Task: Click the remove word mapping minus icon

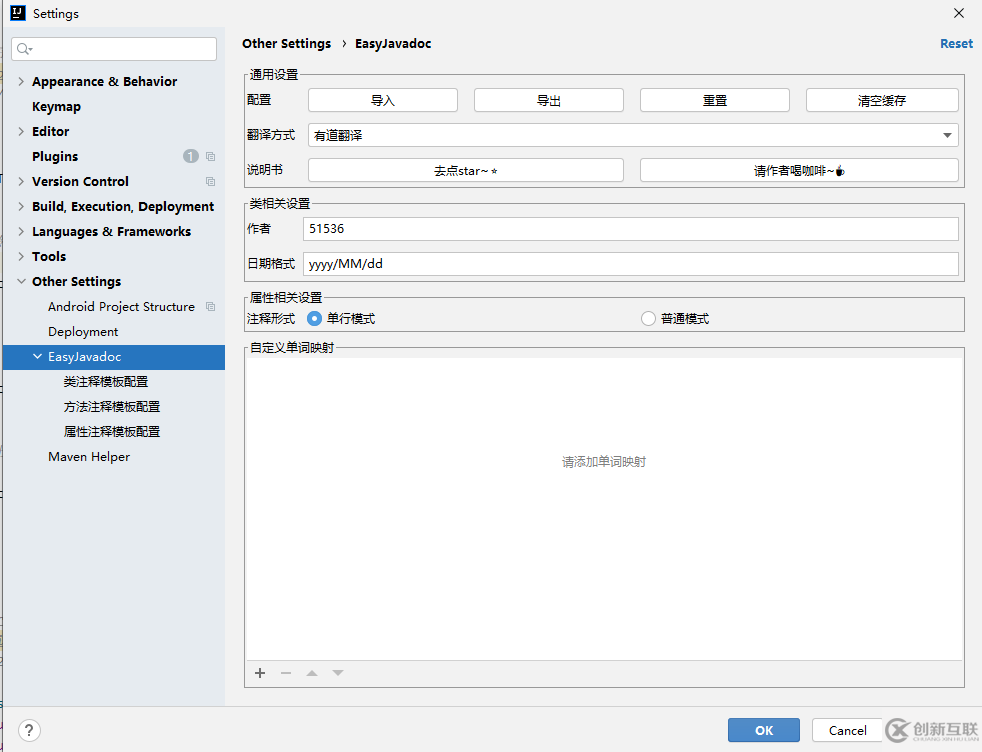Action: pos(286,673)
